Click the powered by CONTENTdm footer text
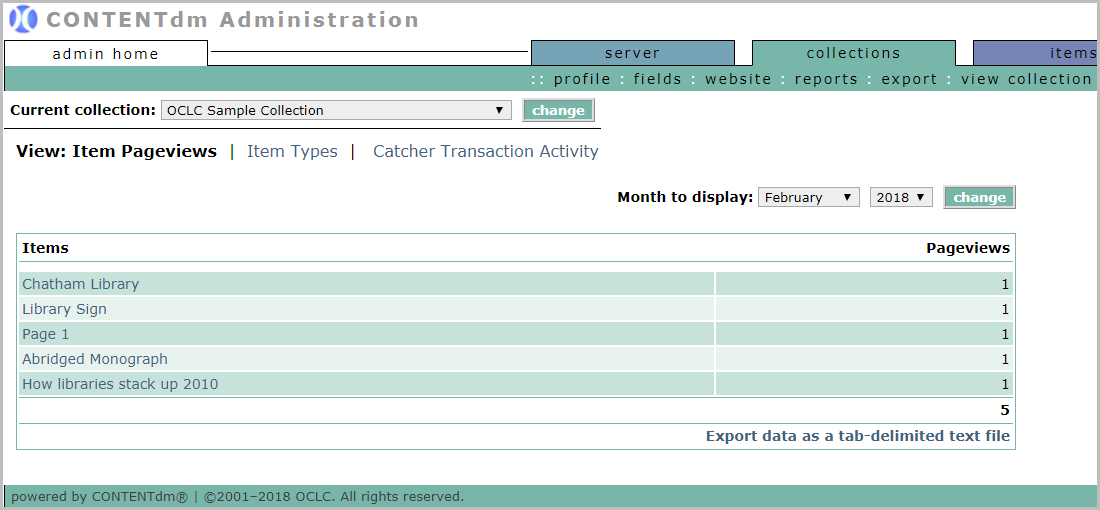The height and width of the screenshot is (510, 1100). (238, 497)
